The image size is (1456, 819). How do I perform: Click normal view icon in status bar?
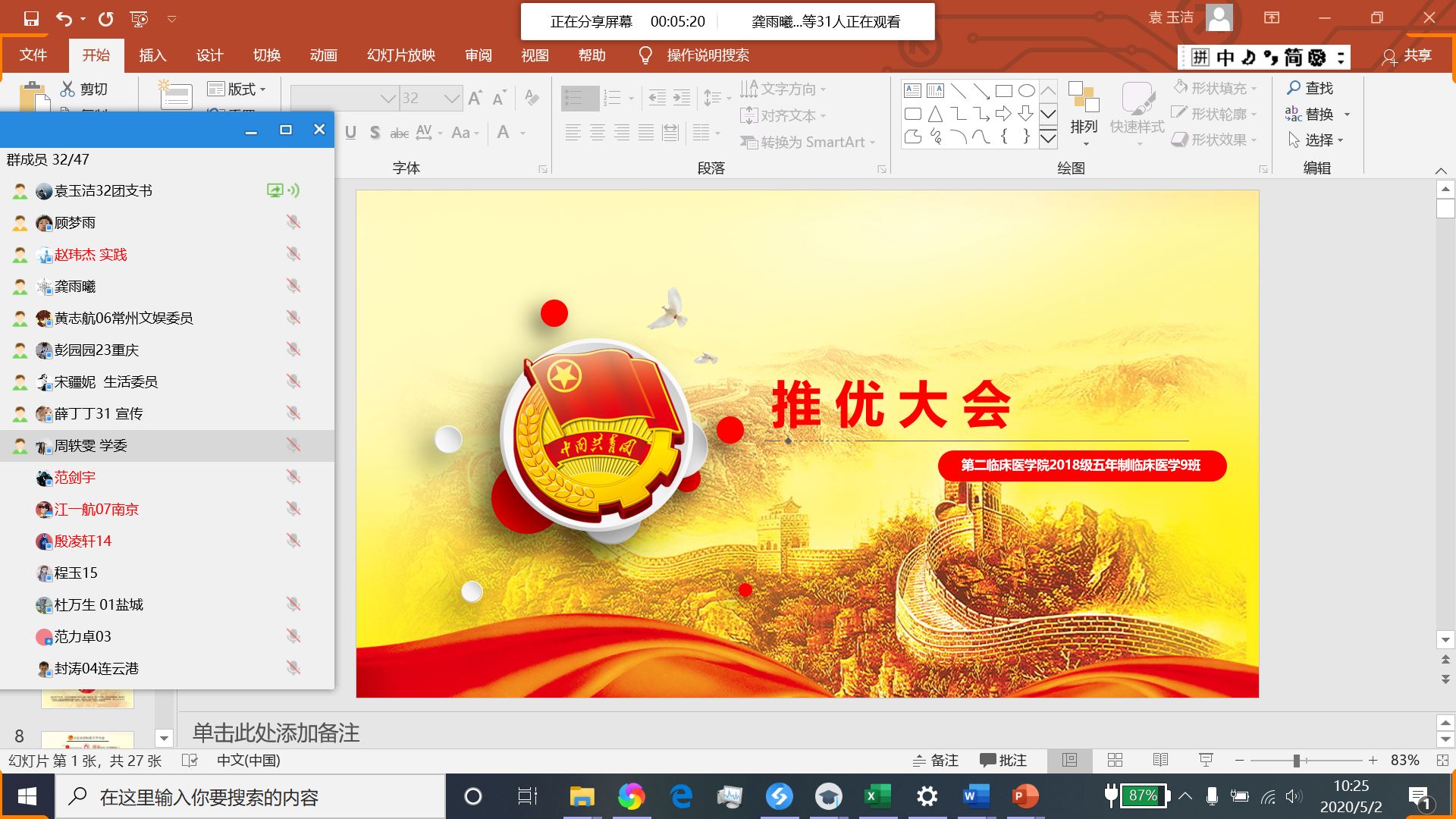[1070, 760]
